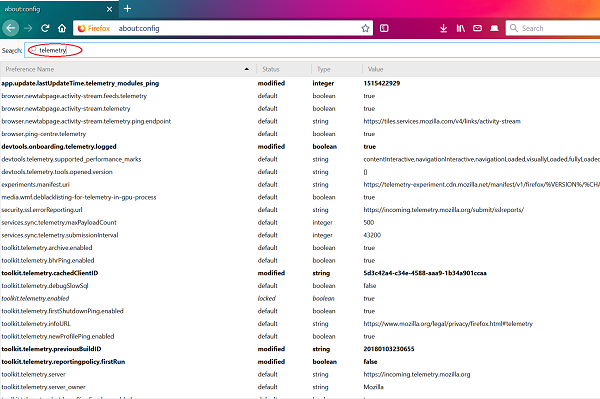
Task: Select toolkit.telemetry.debugSlowSql preference
Action: [x=300, y=285]
